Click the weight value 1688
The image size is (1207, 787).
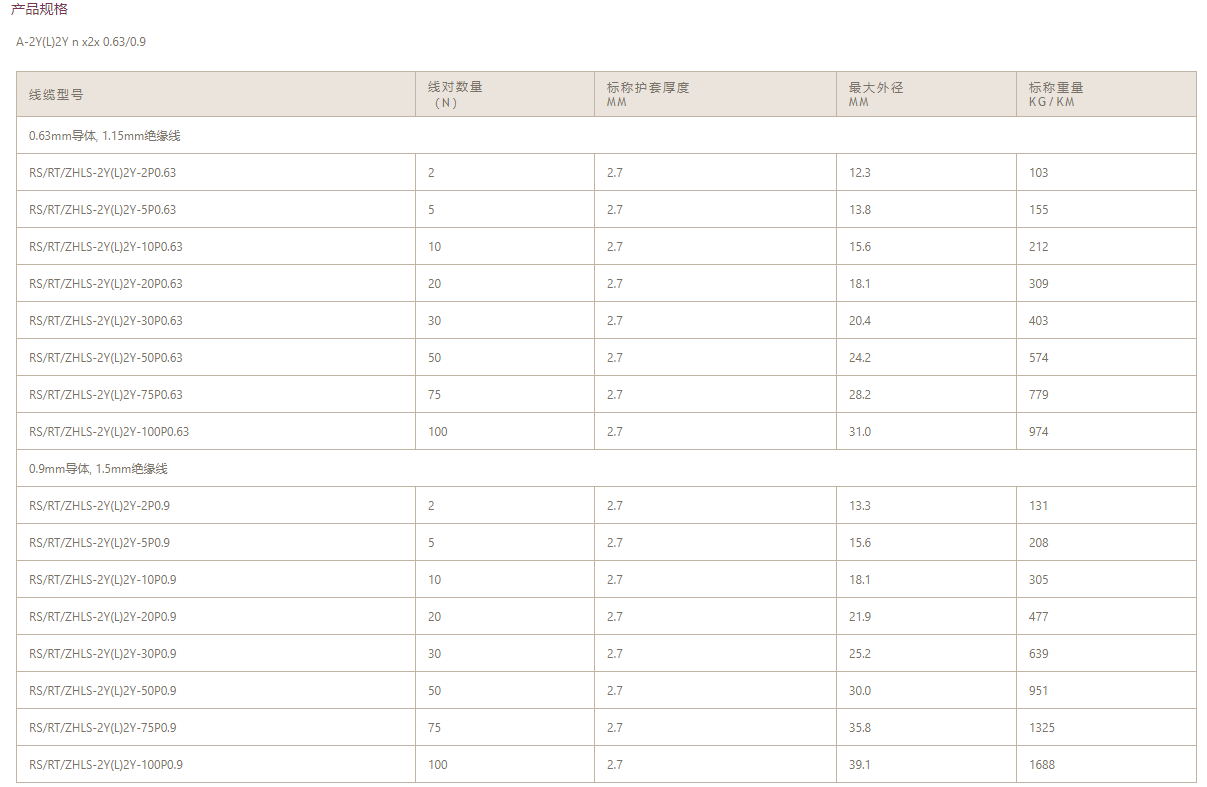(1042, 765)
